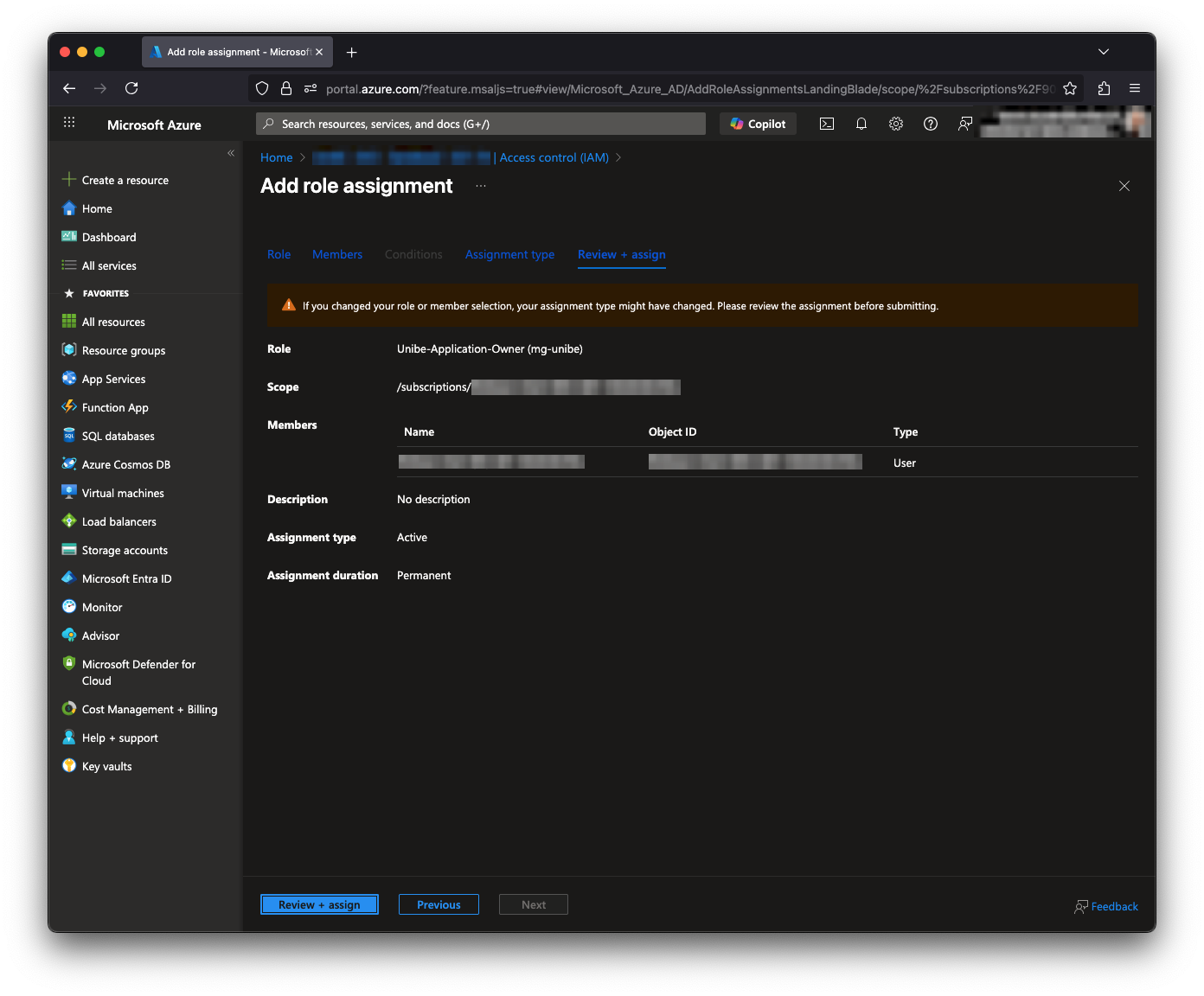Bookmark this page with the star icon
This screenshot has width=1204, height=996.
[x=1070, y=88]
